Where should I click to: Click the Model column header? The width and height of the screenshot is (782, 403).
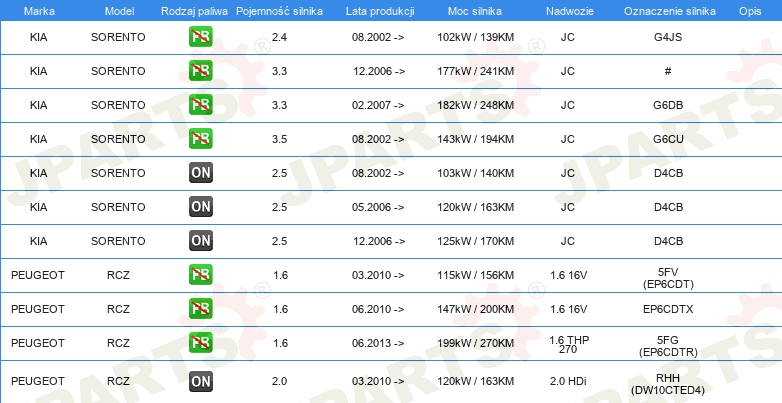tap(119, 11)
